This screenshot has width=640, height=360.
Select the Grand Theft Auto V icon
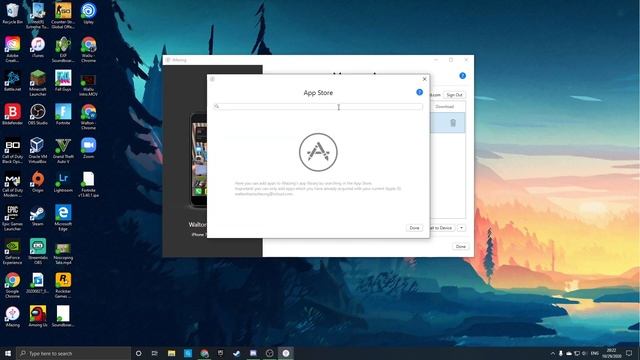63,151
